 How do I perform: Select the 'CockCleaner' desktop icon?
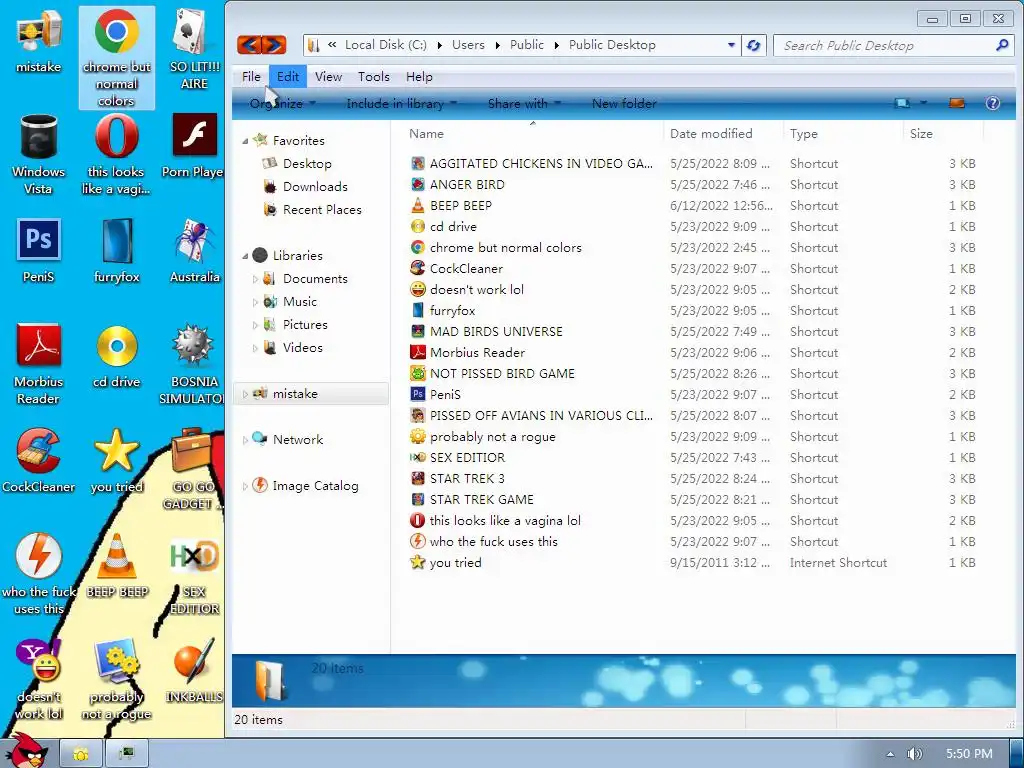pos(39,460)
